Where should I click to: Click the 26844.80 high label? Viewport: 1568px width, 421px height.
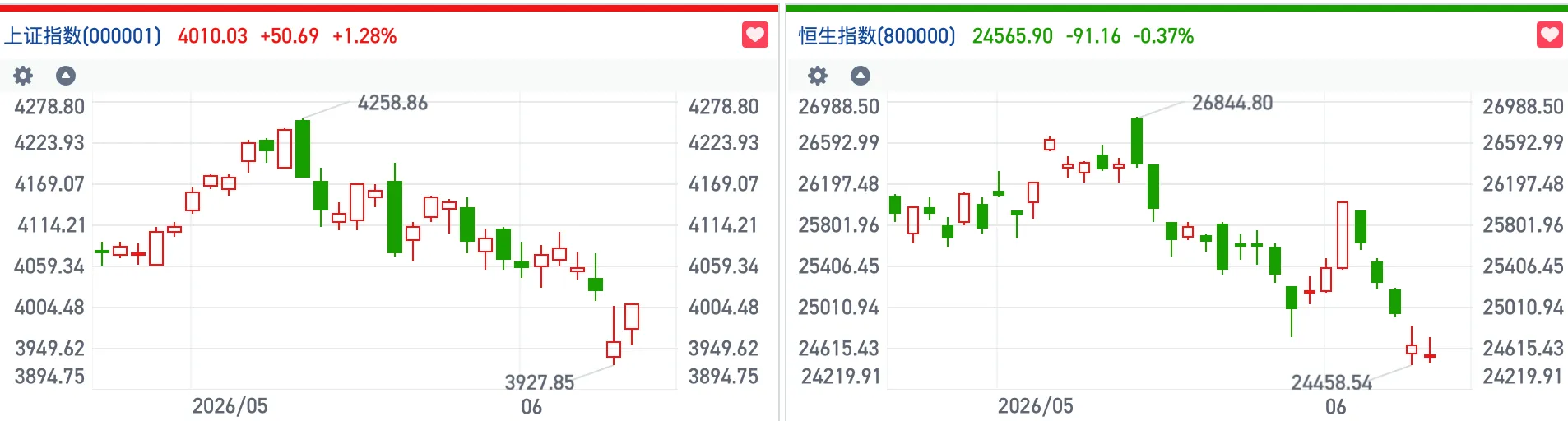(1232, 103)
